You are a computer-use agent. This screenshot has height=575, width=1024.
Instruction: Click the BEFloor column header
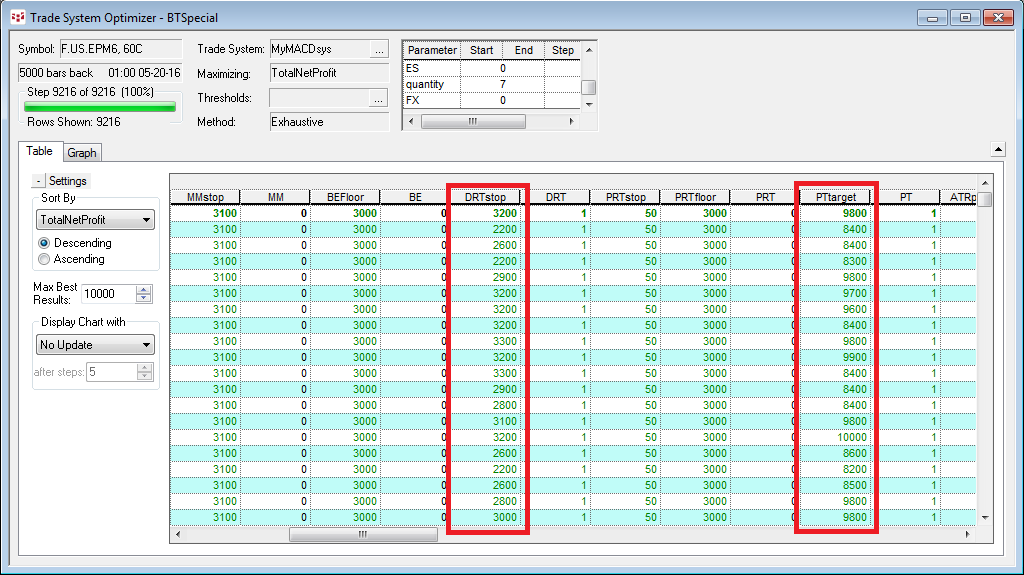pyautogui.click(x=345, y=197)
